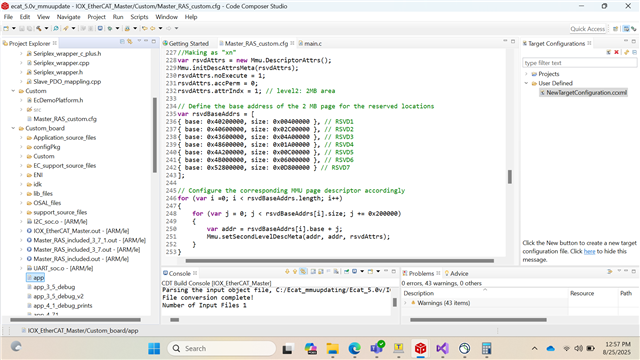The height and width of the screenshot is (360, 640).
Task: Click the search magnifier toolbar icon
Action: (56, 28)
